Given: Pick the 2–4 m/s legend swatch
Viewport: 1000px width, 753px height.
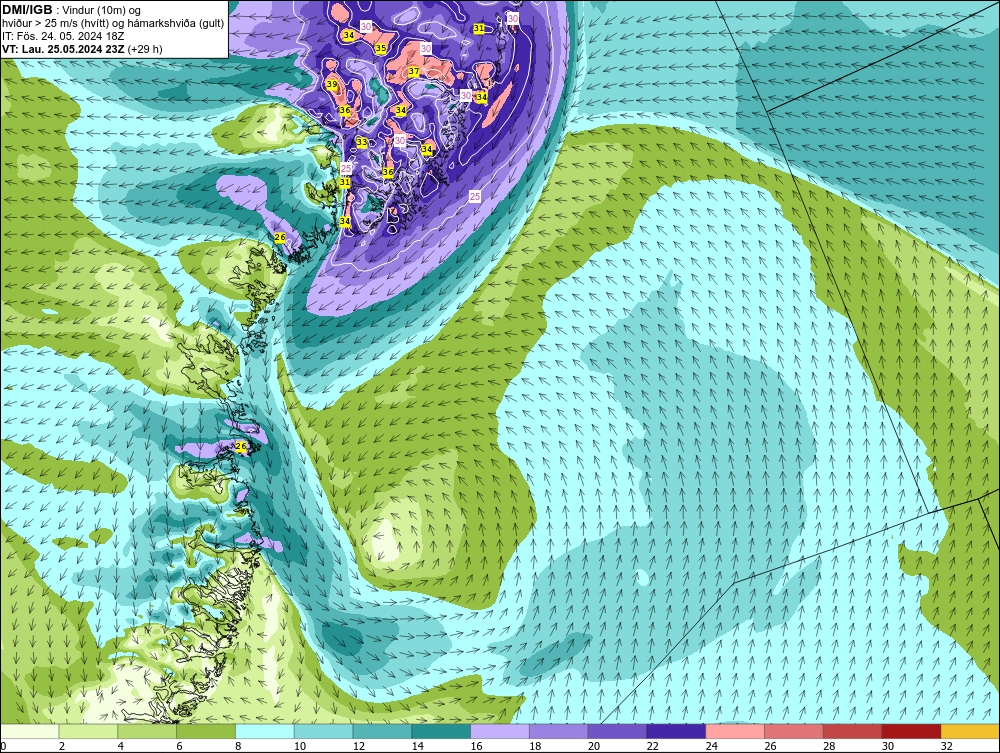Looking at the screenshot, I should point(88,731).
